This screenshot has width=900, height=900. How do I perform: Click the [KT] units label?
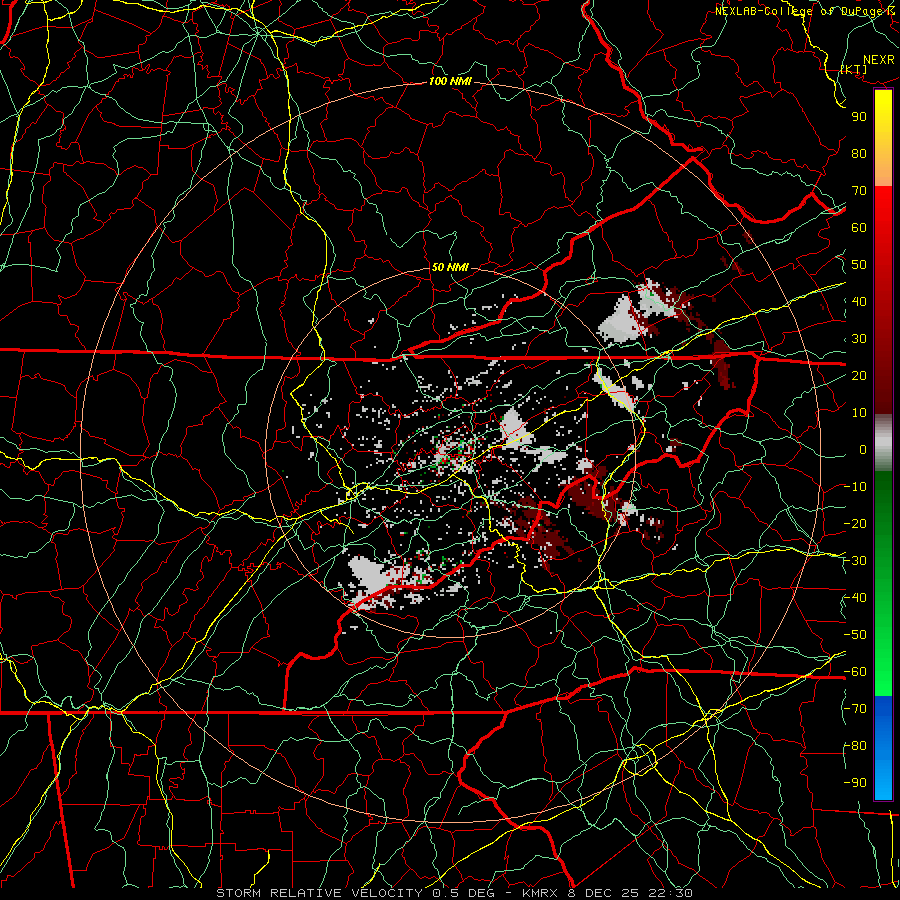(854, 69)
